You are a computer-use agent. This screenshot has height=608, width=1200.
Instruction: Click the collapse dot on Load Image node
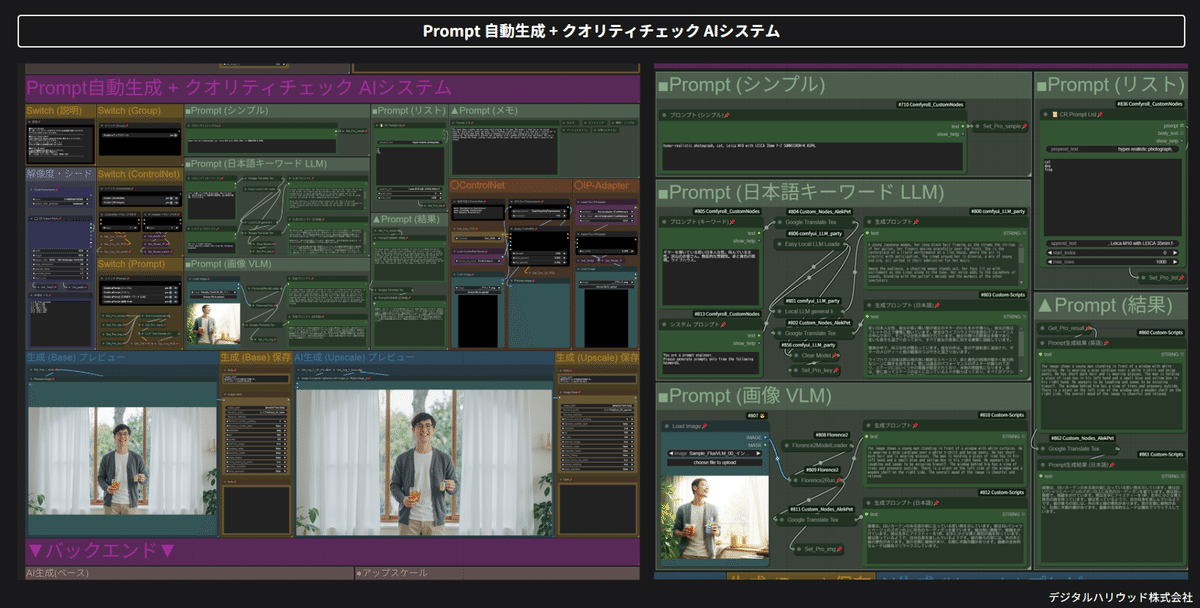(667, 425)
